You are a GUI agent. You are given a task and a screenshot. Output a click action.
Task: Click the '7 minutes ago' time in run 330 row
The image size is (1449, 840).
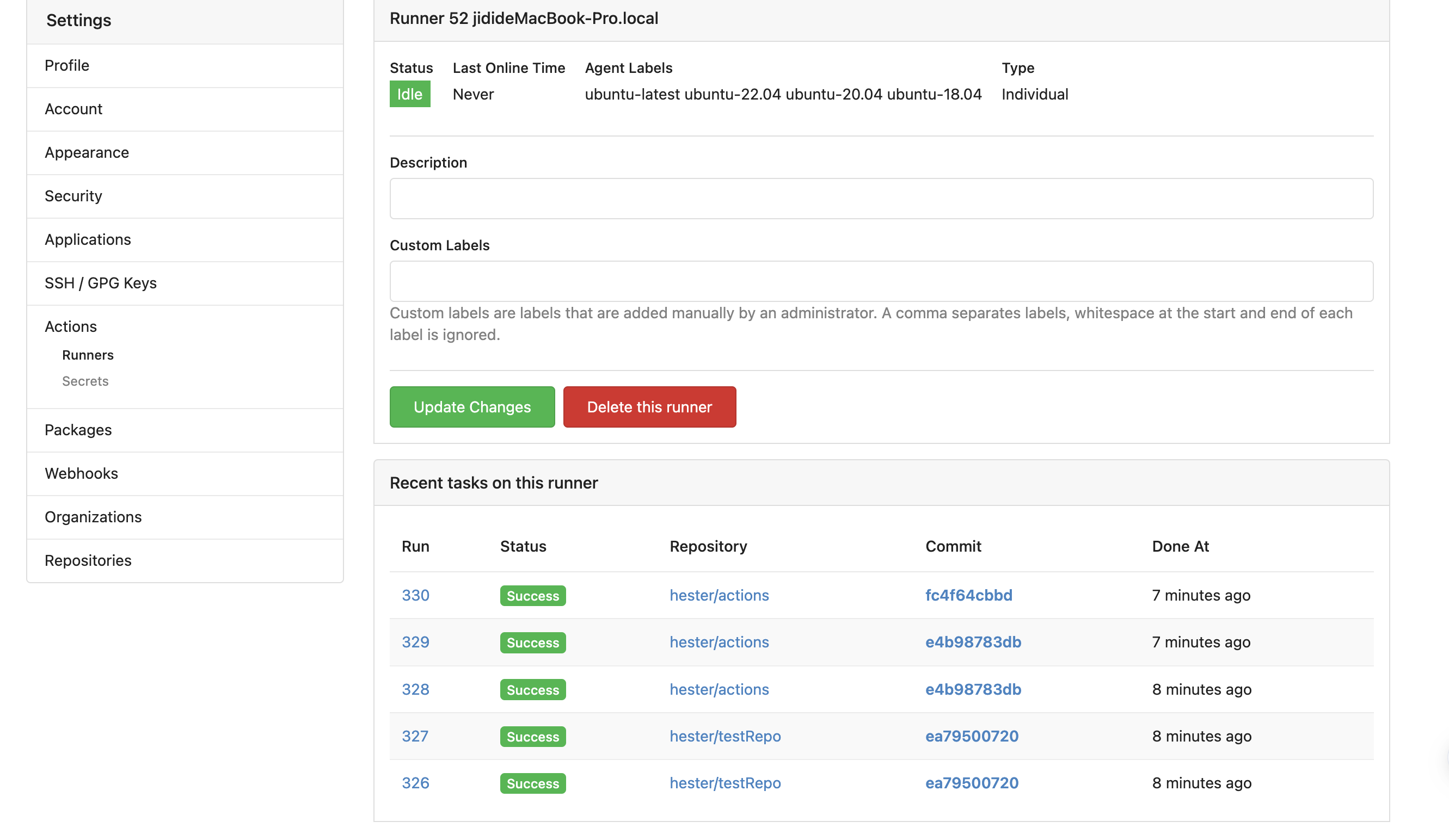point(1201,595)
